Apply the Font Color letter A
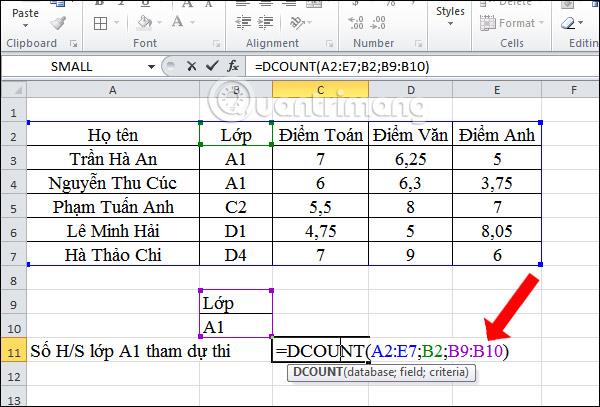The image size is (600, 407). tap(177, 22)
